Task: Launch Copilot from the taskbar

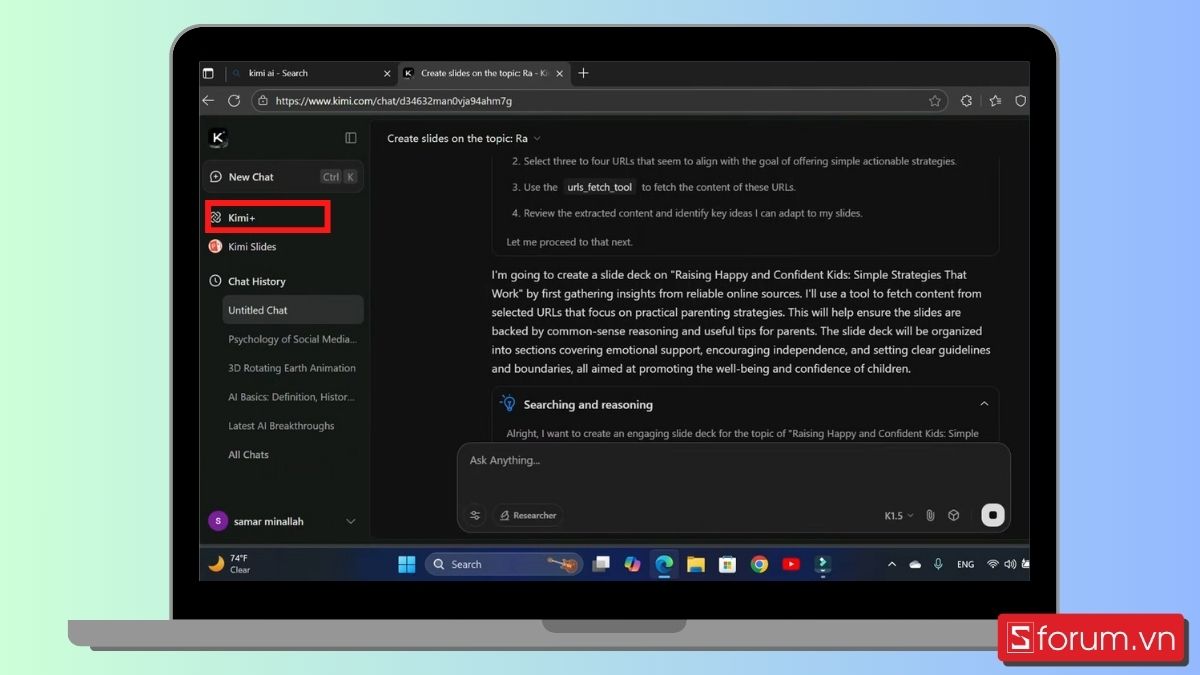Action: (632, 564)
